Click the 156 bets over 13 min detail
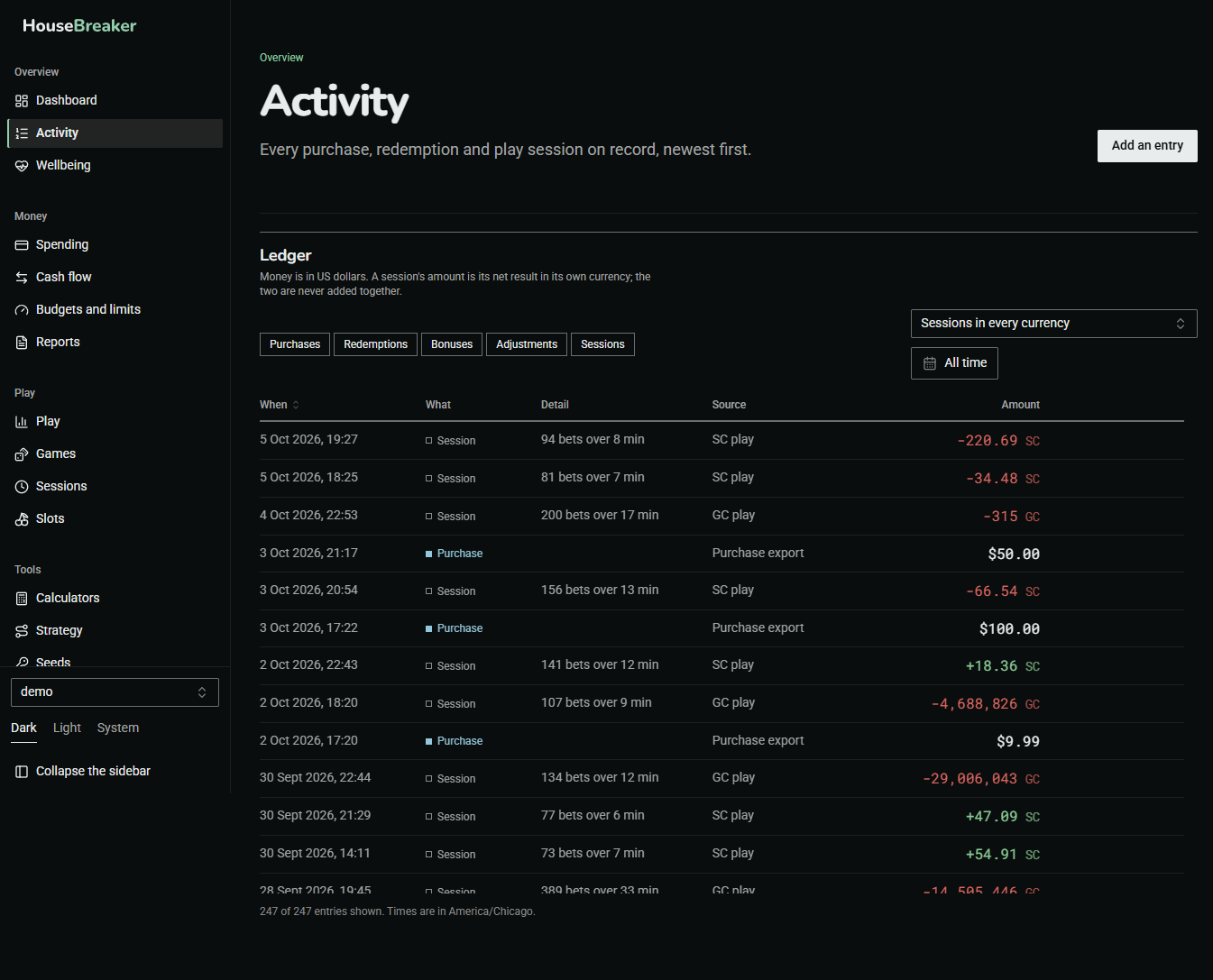The height and width of the screenshot is (980, 1213). [600, 590]
